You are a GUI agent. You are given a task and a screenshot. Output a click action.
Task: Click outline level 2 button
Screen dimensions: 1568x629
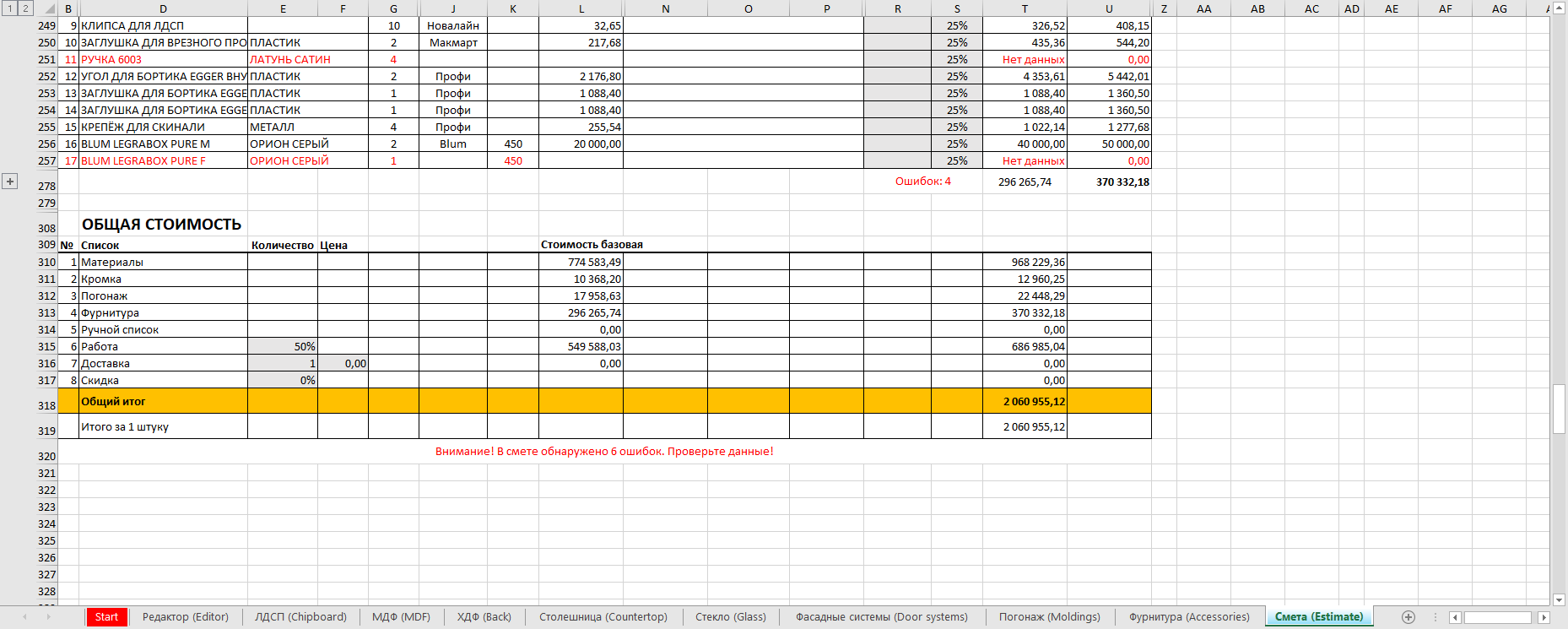pos(26,8)
